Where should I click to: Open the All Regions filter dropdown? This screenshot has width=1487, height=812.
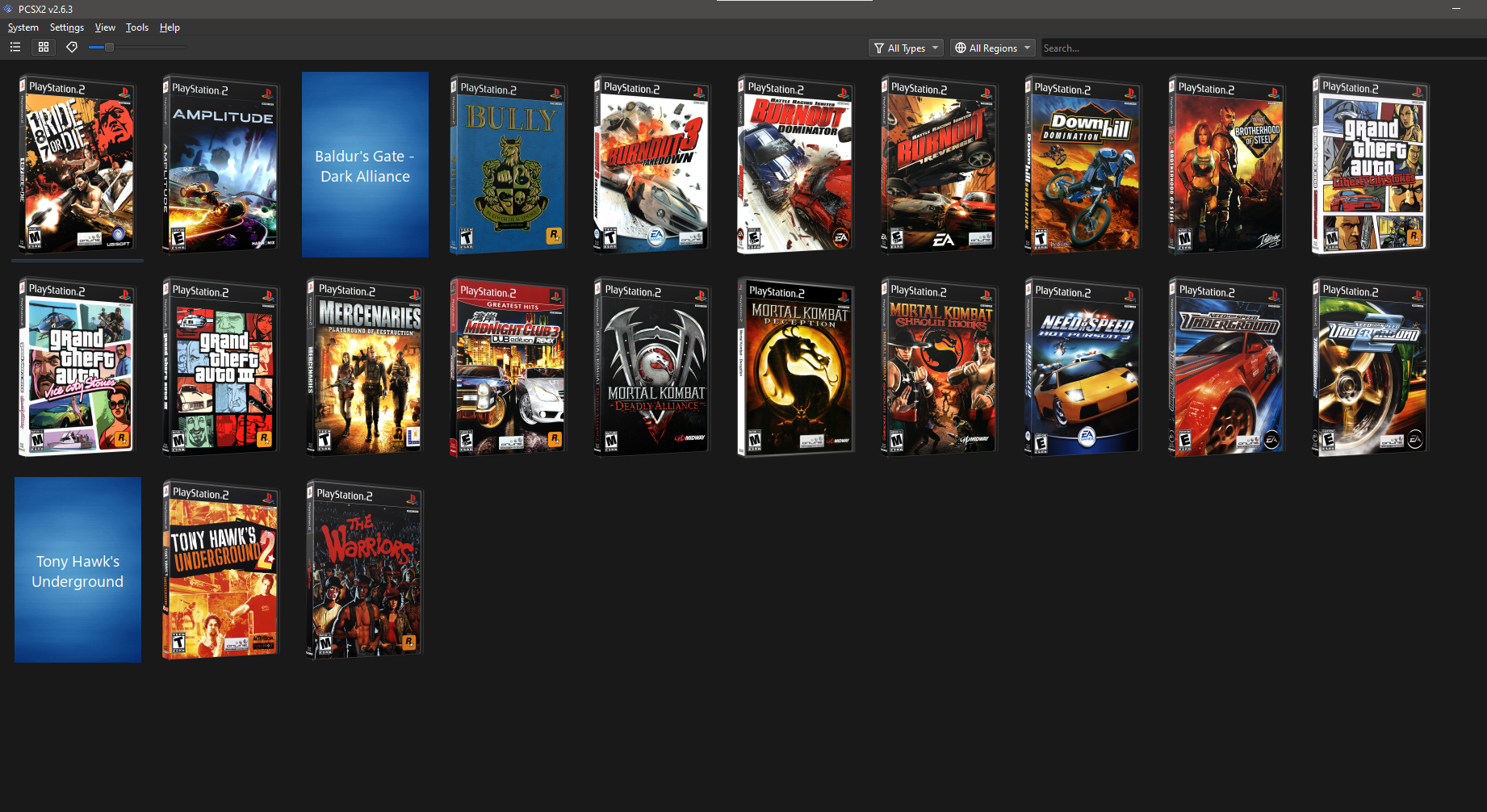point(992,48)
